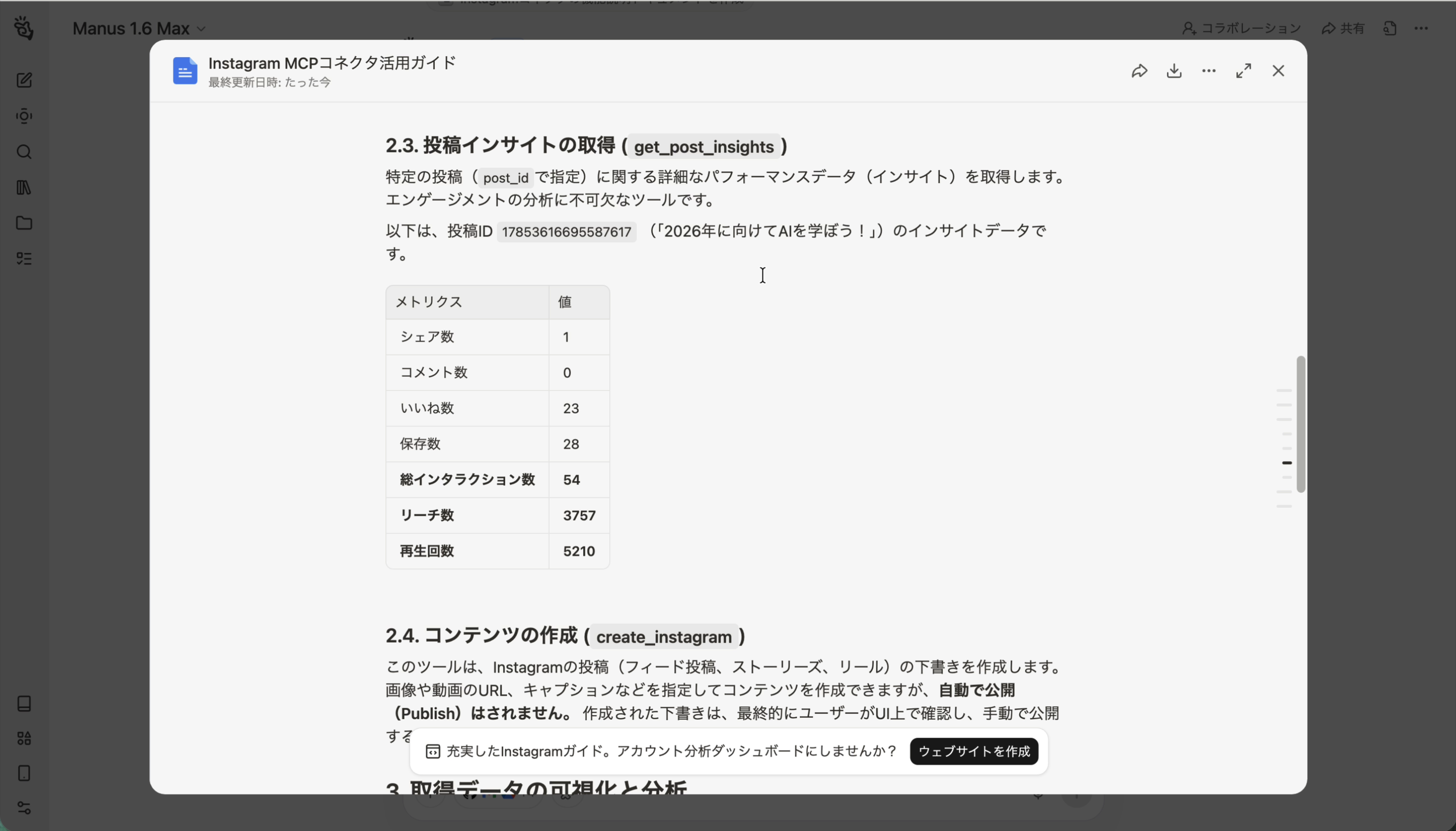
Task: Open the files folder icon in sidebar
Action: coord(23,223)
